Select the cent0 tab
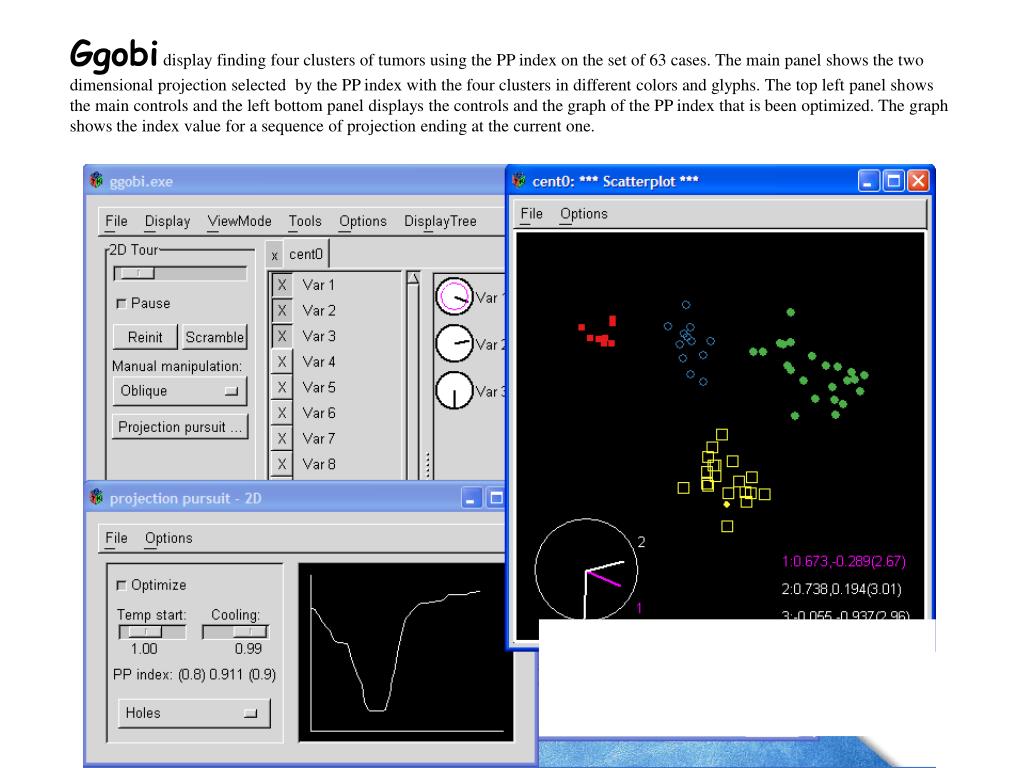Viewport: 1024px width, 768px height. point(306,254)
